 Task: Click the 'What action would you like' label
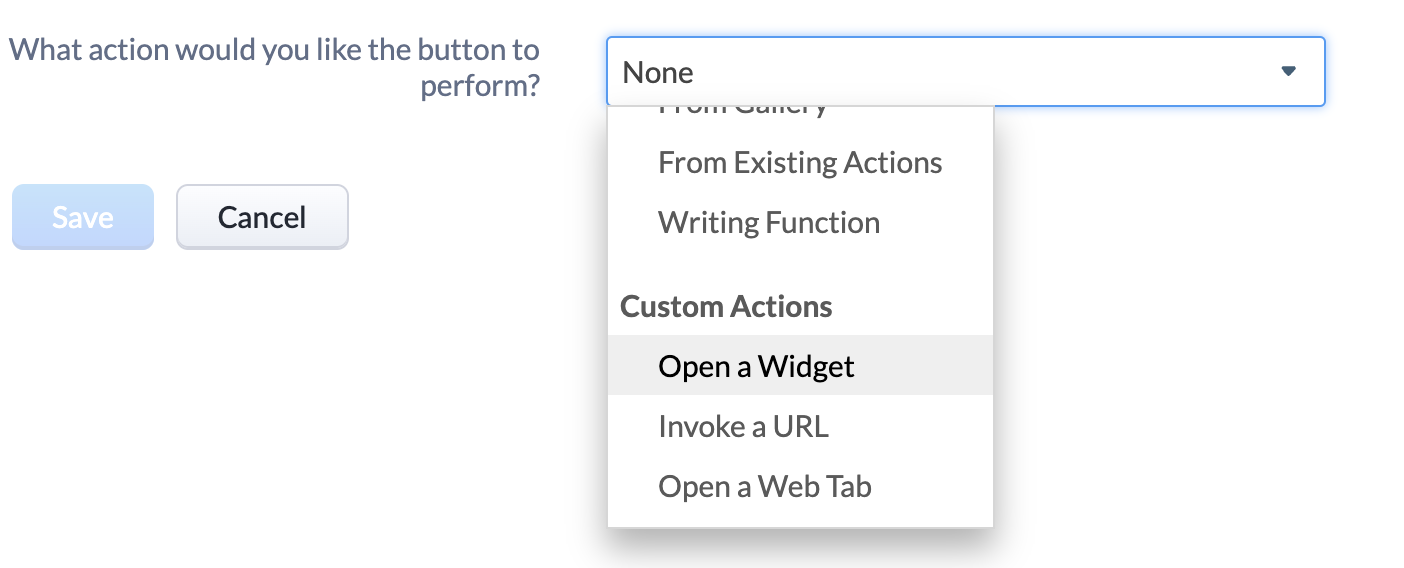[274, 67]
